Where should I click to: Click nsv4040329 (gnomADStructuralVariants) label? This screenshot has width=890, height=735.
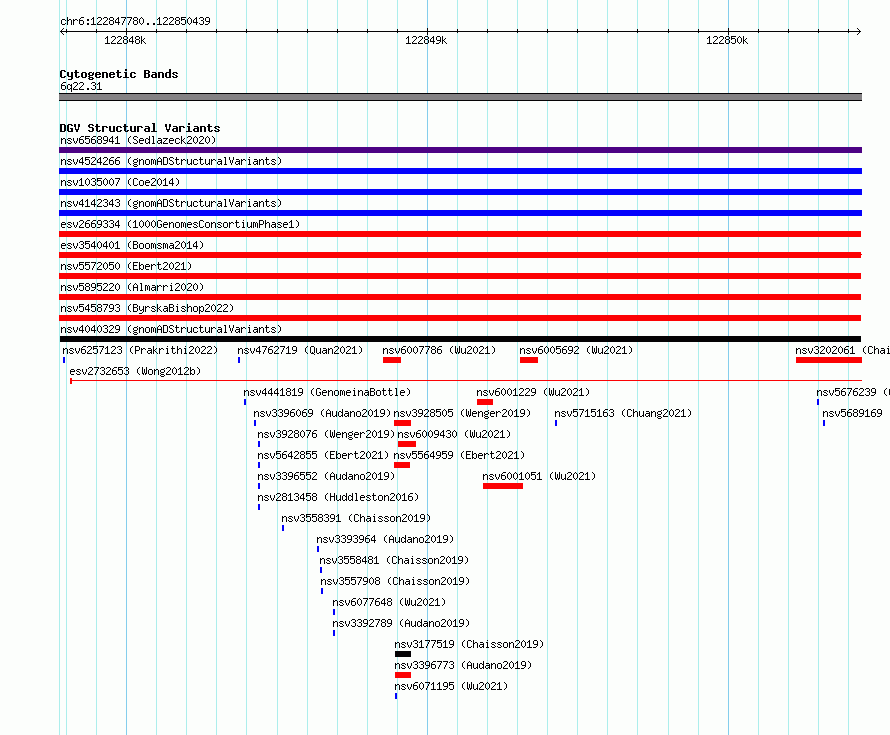click(x=171, y=329)
